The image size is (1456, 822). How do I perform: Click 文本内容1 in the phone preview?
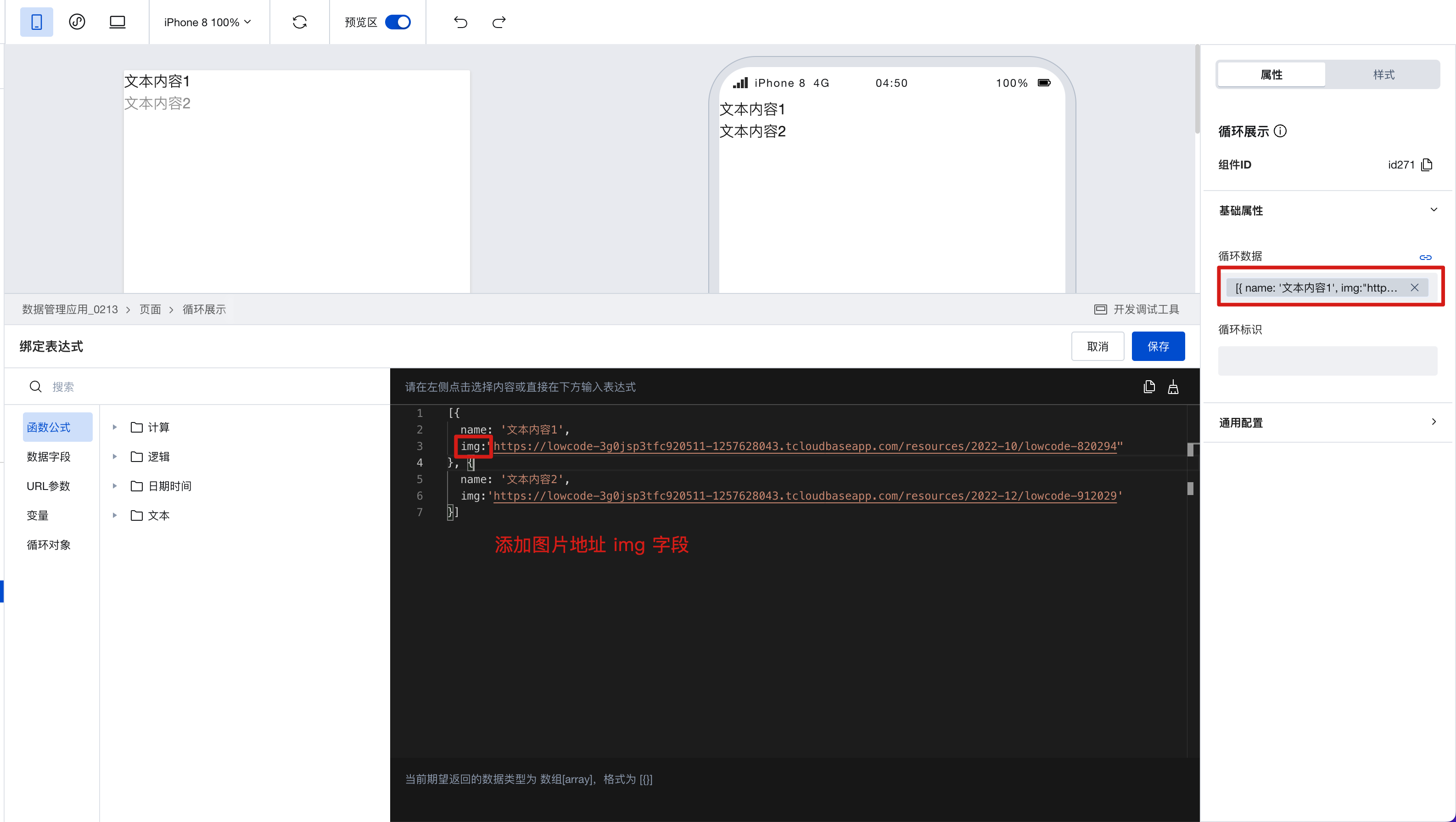point(752,109)
